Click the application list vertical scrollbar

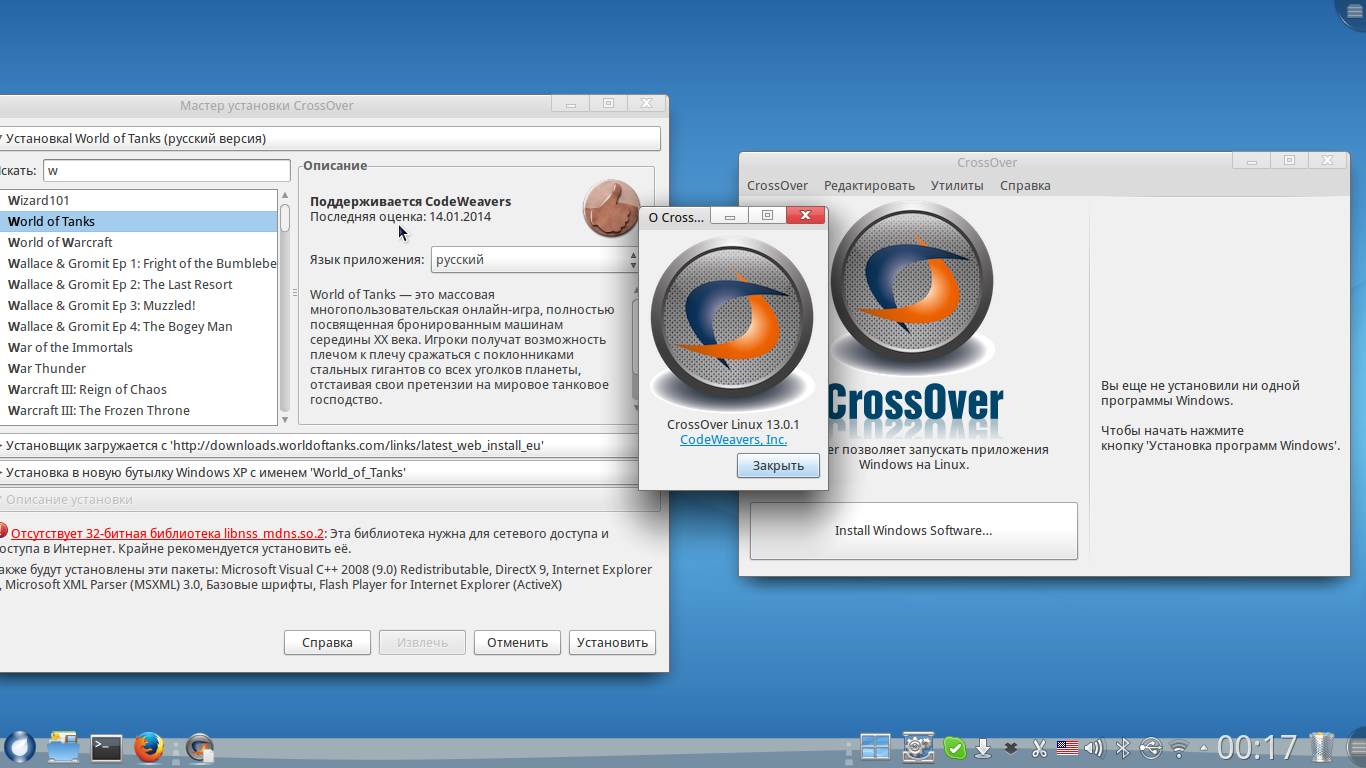pos(285,307)
